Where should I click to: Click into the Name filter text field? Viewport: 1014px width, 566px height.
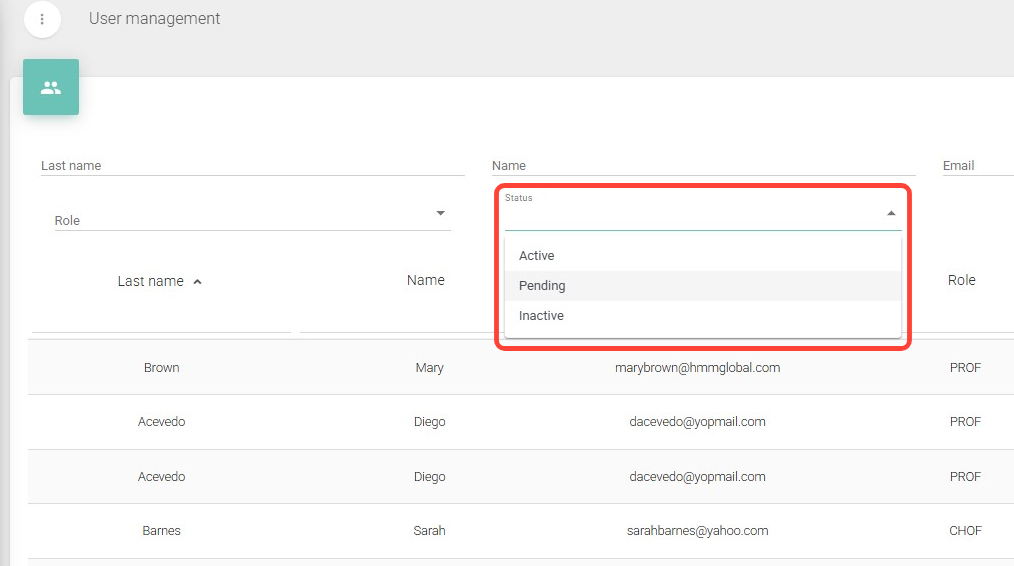tap(703, 166)
